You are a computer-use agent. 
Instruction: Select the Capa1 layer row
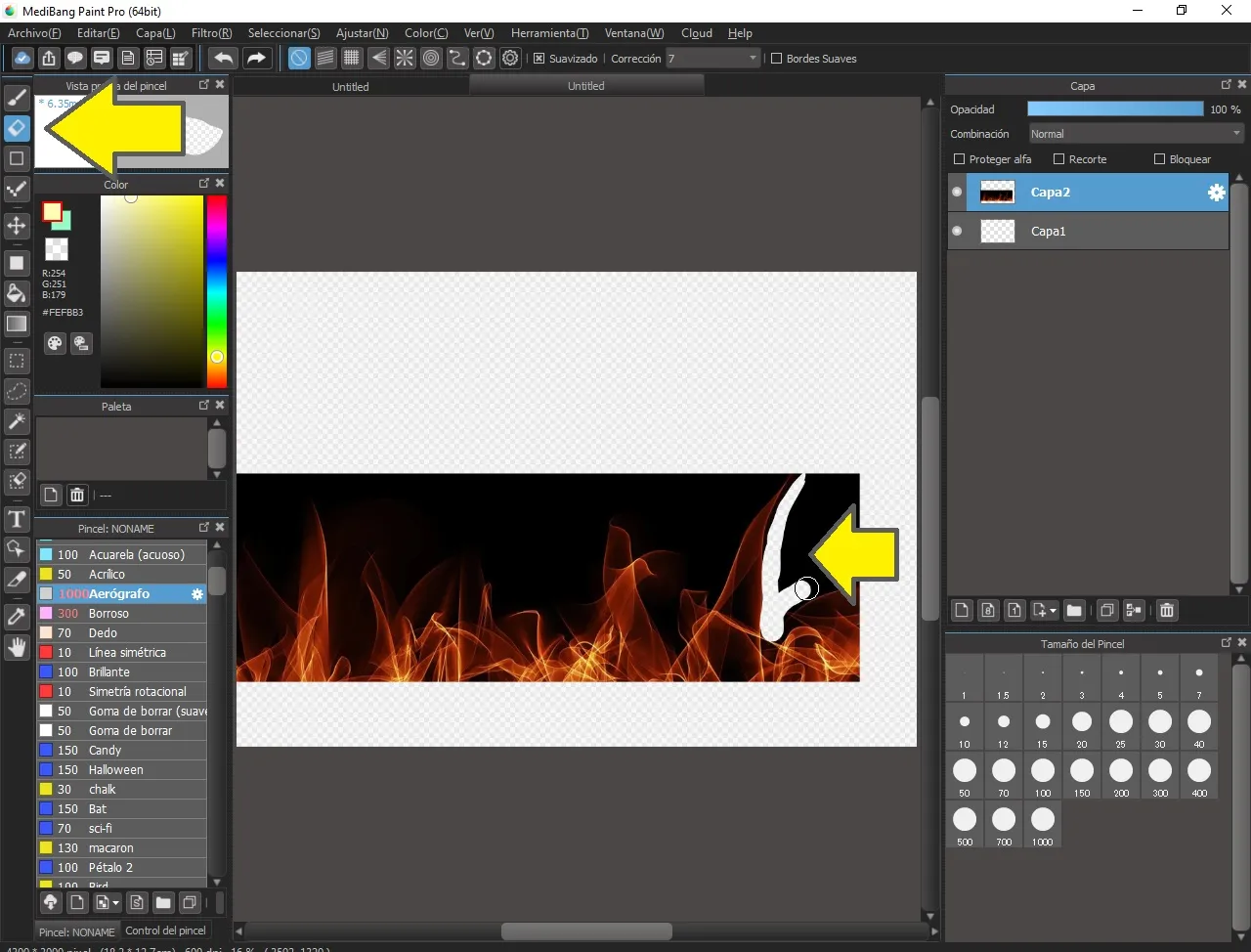coord(1088,232)
